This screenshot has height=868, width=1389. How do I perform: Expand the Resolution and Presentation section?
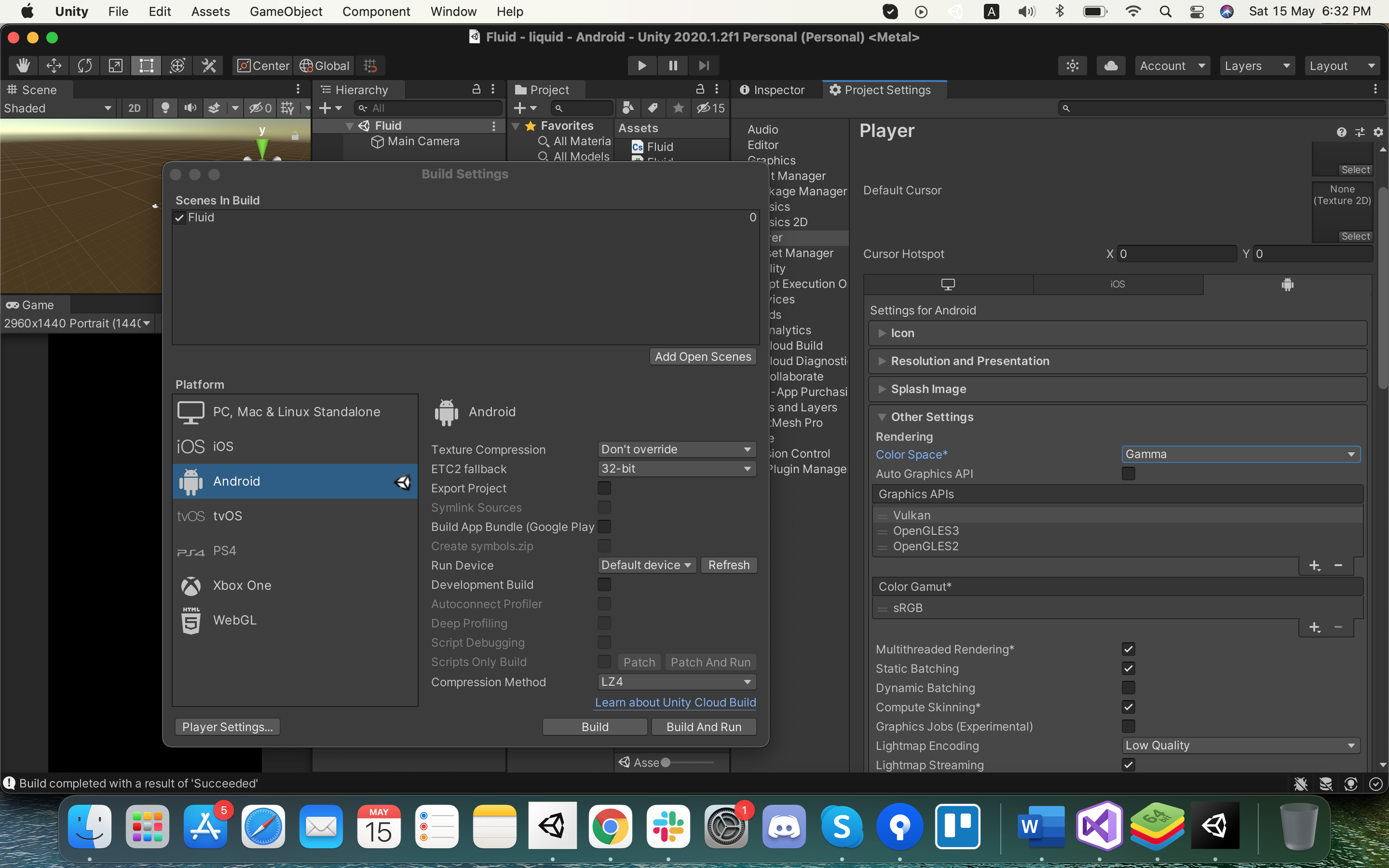pos(1117,361)
